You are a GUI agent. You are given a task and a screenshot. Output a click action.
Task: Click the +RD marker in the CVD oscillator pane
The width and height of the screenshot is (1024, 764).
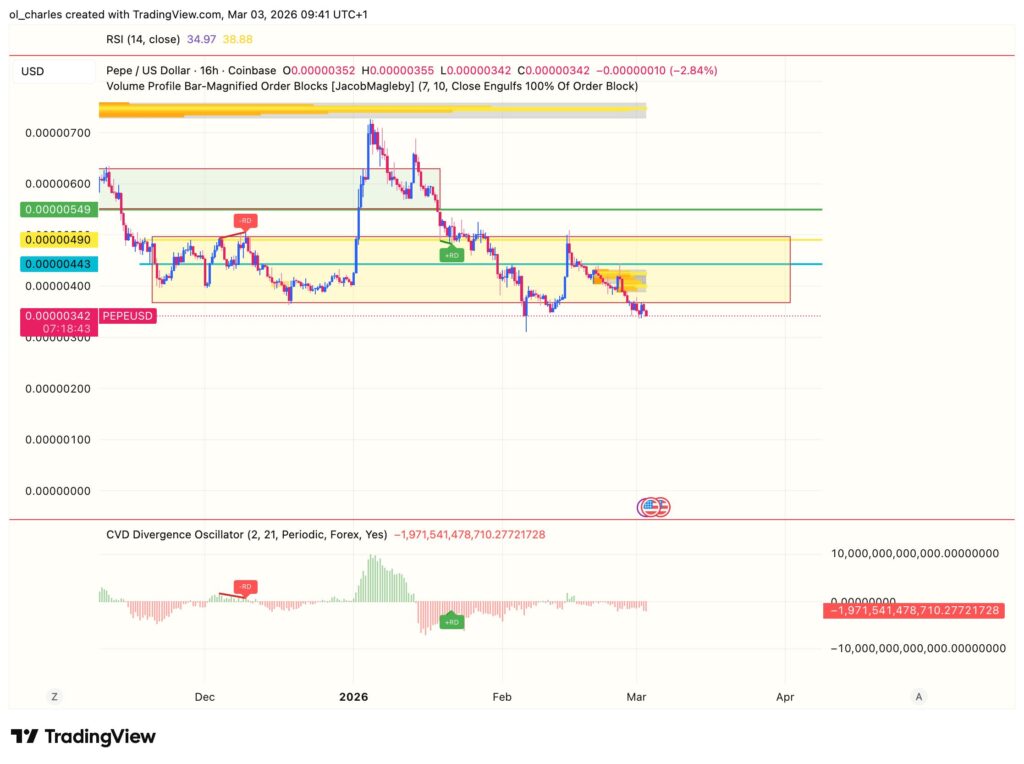click(x=450, y=620)
